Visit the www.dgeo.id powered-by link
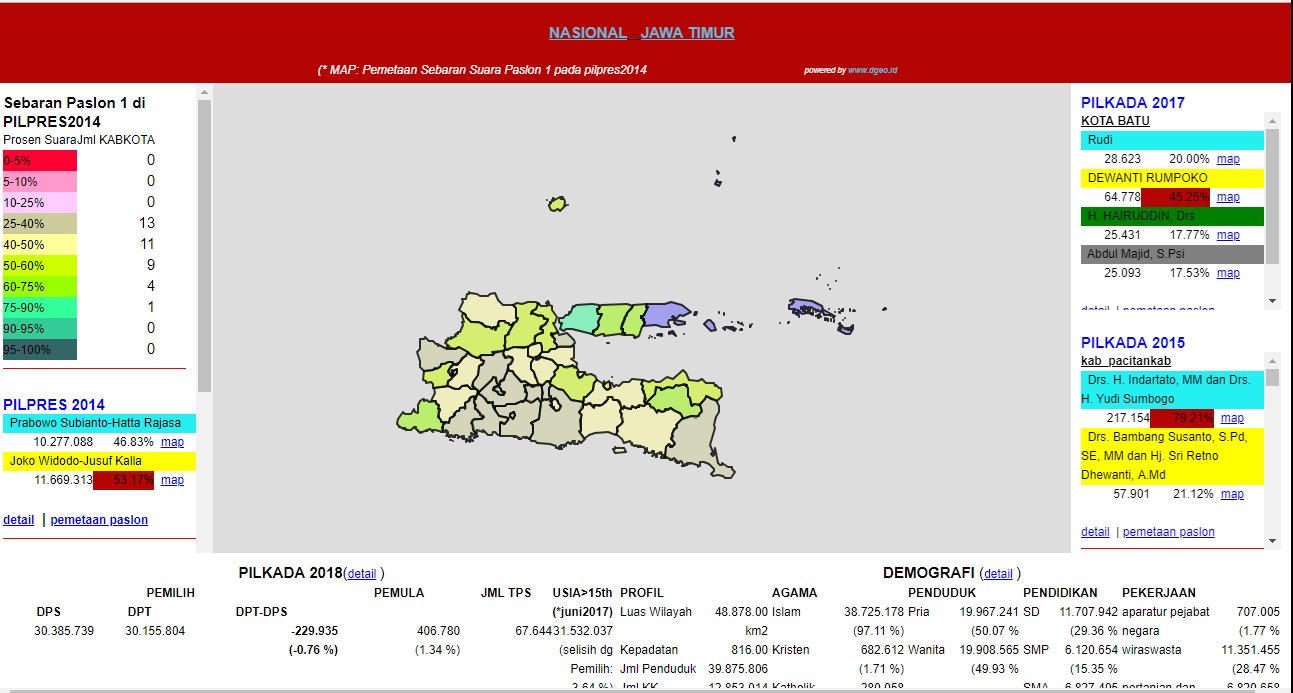 (872, 70)
